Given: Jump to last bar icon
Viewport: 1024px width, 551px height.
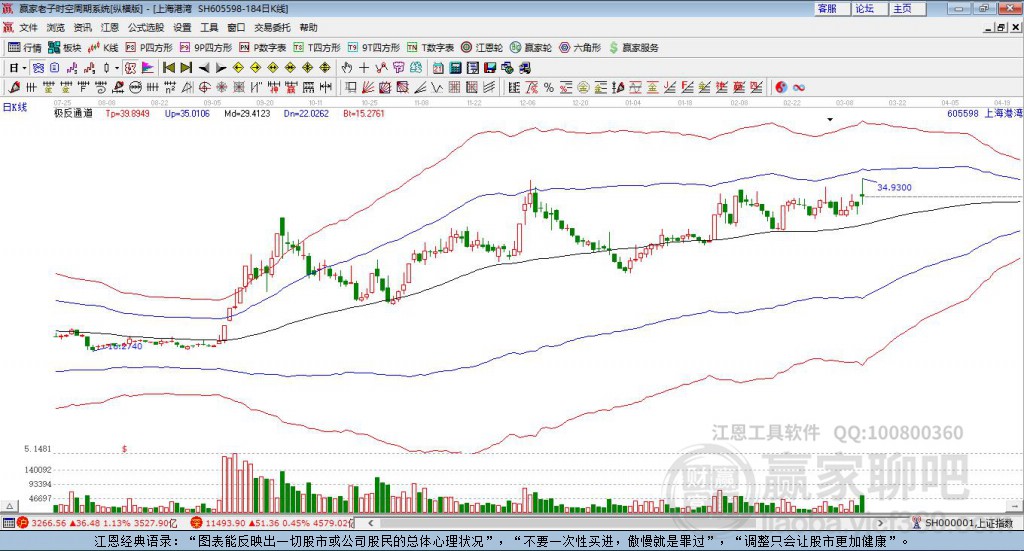Looking at the screenshot, I should (186, 68).
